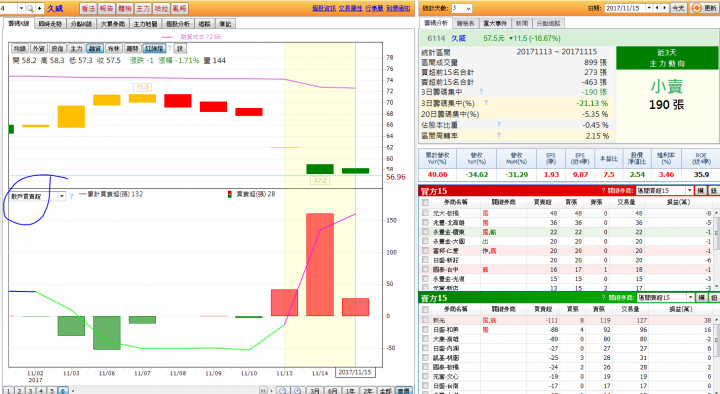Tick the checkbox for the 日盛-內湖 row
Screen dimensions: 720x394
(425, 349)
